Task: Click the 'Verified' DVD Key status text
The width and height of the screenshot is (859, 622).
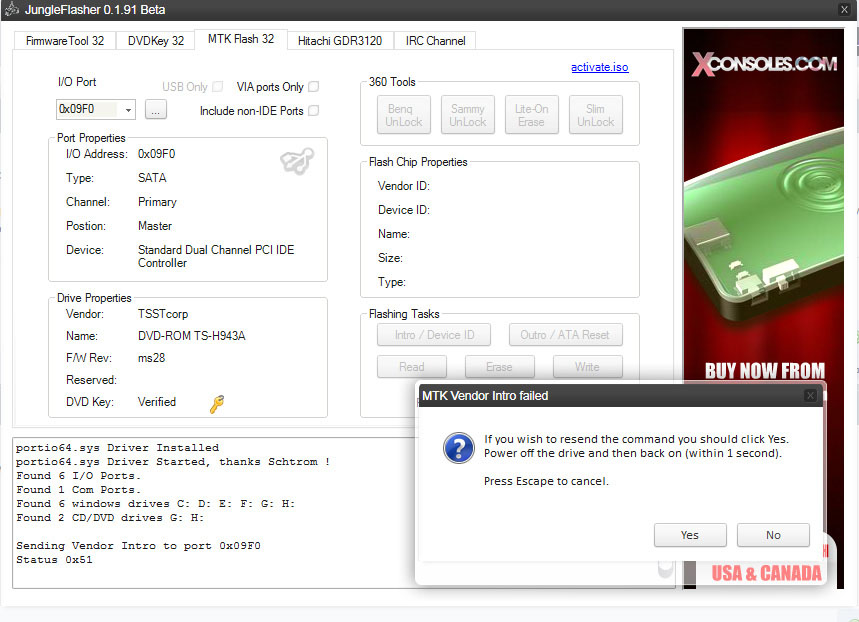Action: [x=157, y=402]
